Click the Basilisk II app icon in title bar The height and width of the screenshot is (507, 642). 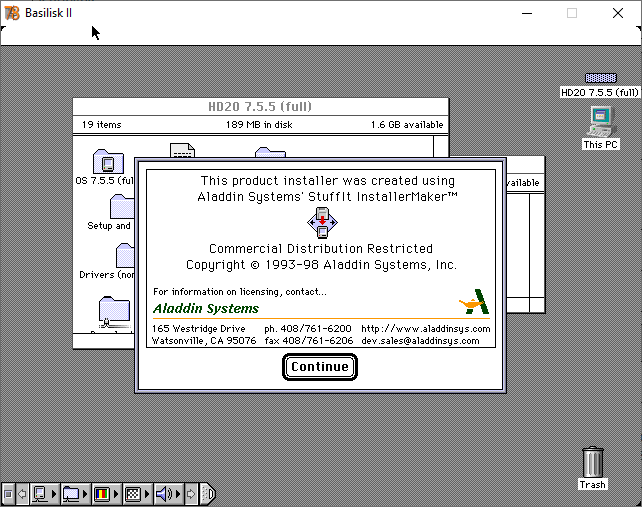click(x=11, y=13)
